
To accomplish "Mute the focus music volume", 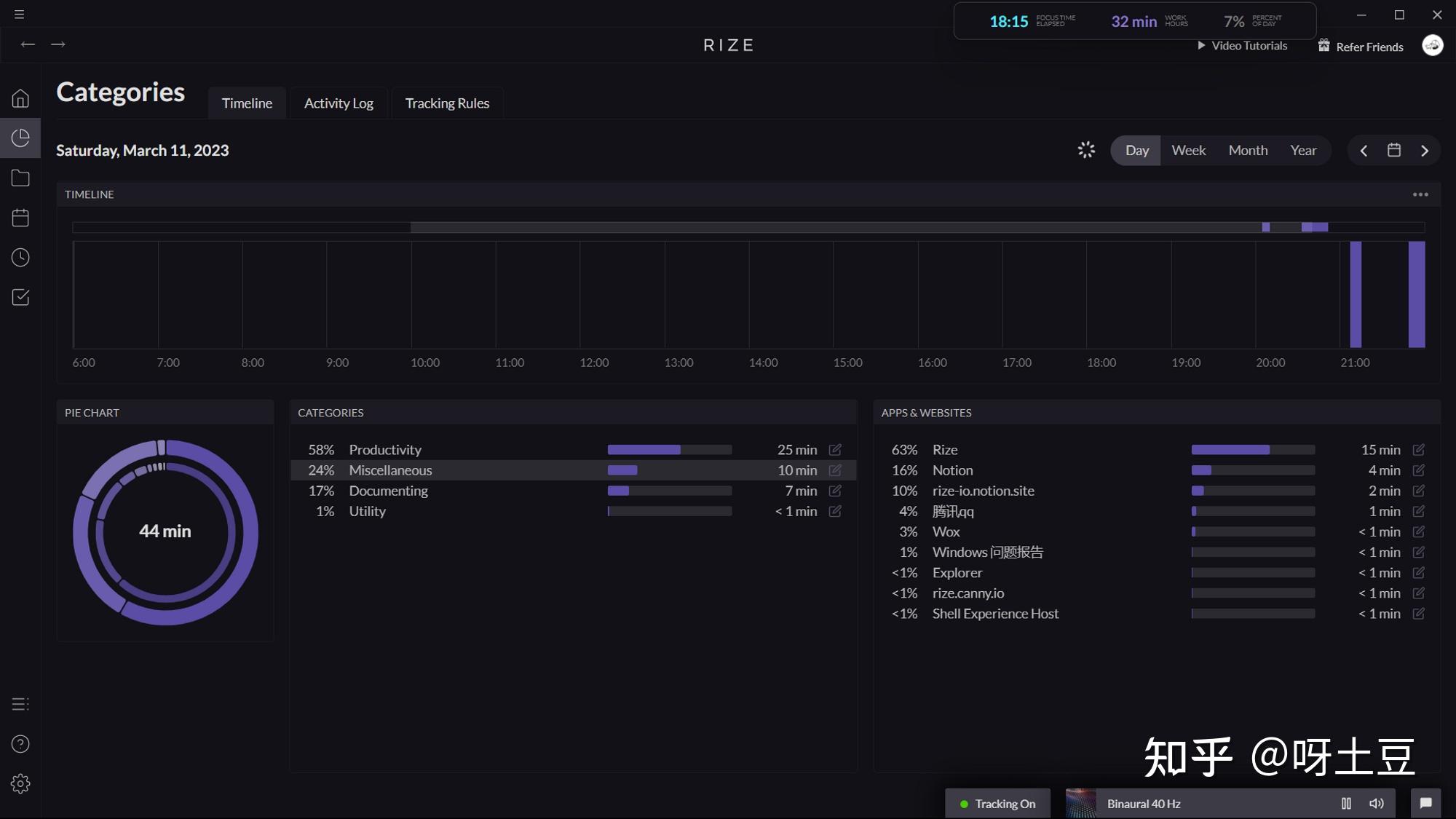I will pyautogui.click(x=1376, y=804).
